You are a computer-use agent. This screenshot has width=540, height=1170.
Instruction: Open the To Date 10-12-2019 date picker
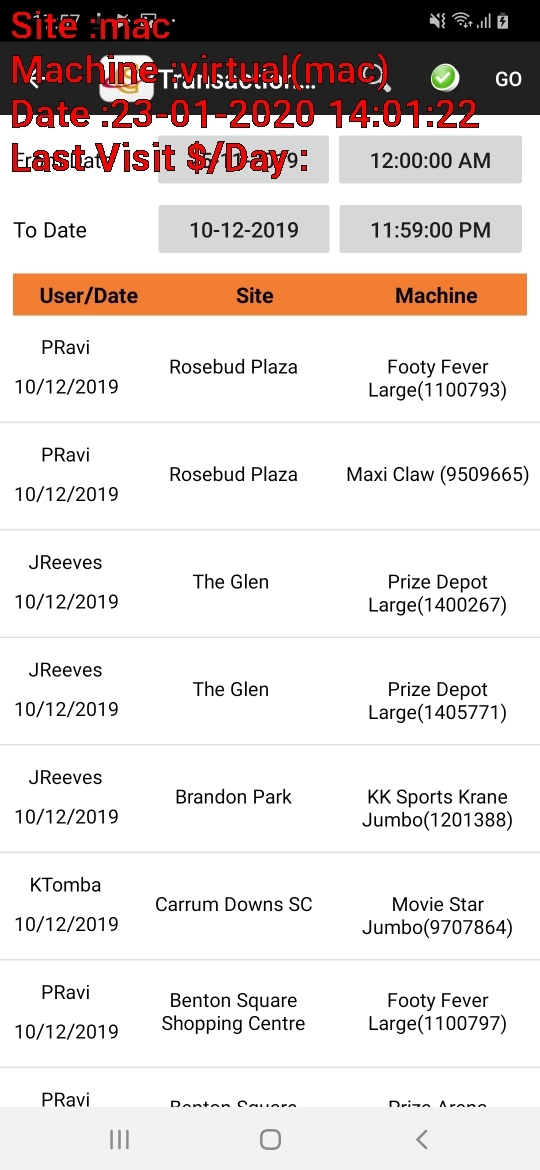point(244,229)
